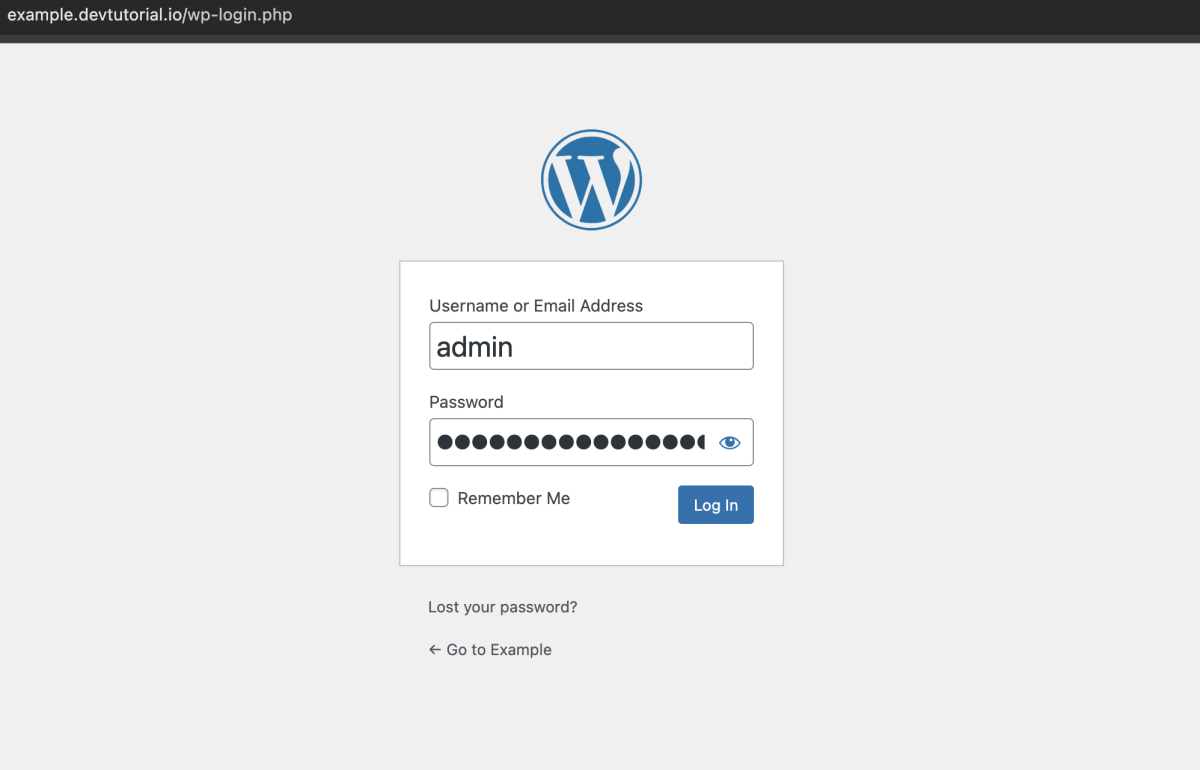Click the URL in the address bar
Screen dimensions: 1200x770
point(150,16)
